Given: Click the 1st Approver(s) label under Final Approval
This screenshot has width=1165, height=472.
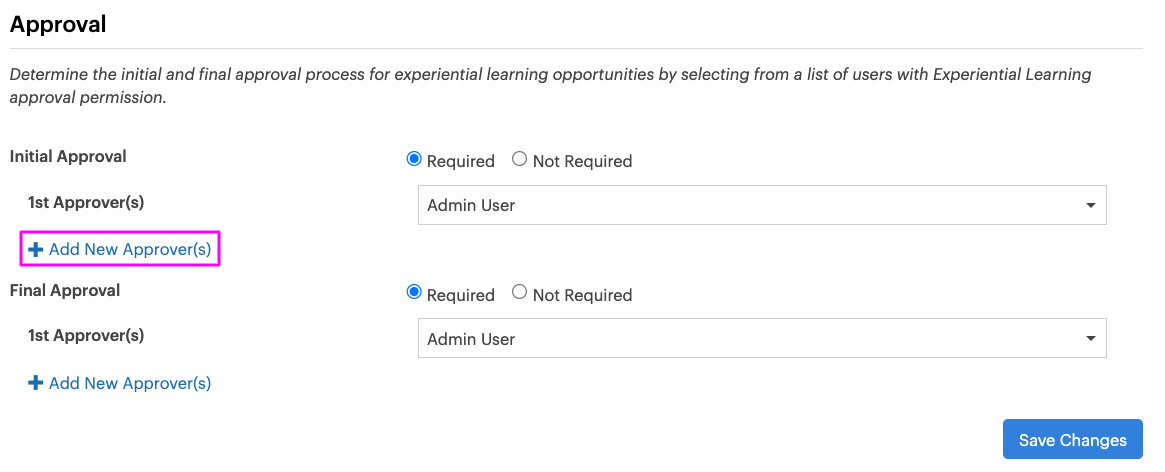Looking at the screenshot, I should [x=86, y=335].
